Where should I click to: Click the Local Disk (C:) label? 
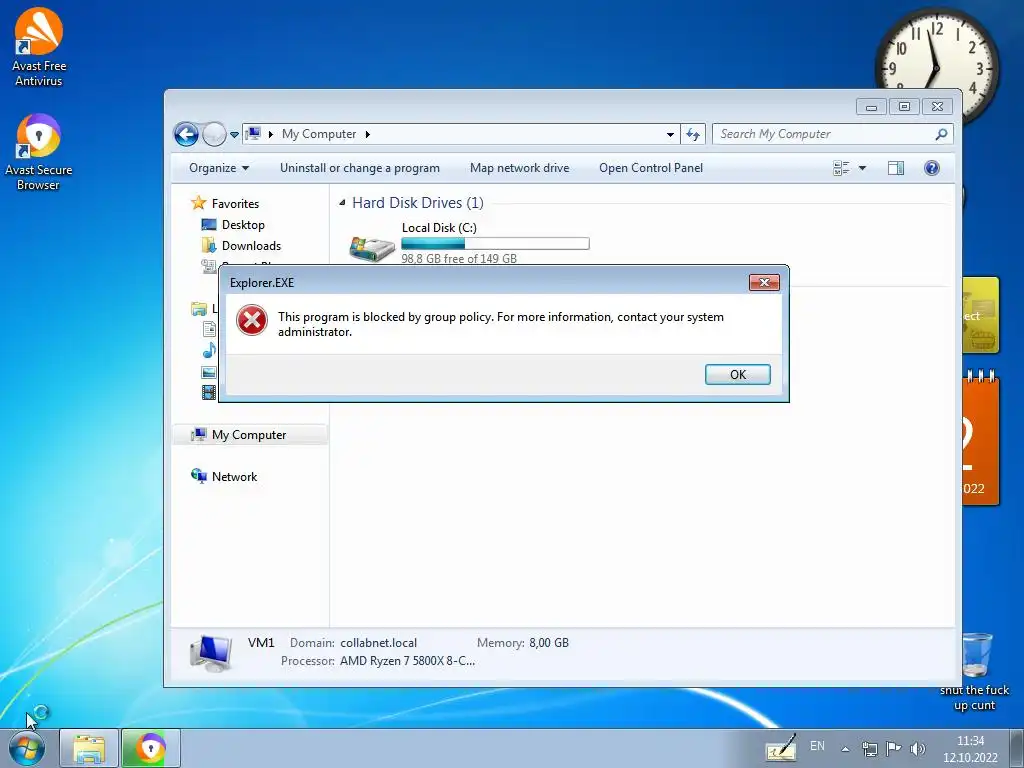tap(439, 228)
